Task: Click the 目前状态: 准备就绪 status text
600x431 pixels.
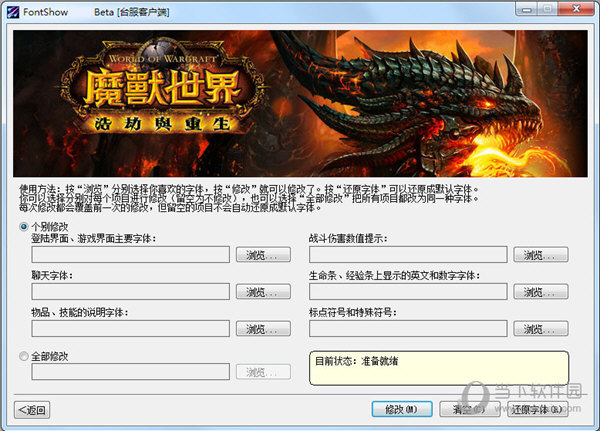Action: (356, 361)
